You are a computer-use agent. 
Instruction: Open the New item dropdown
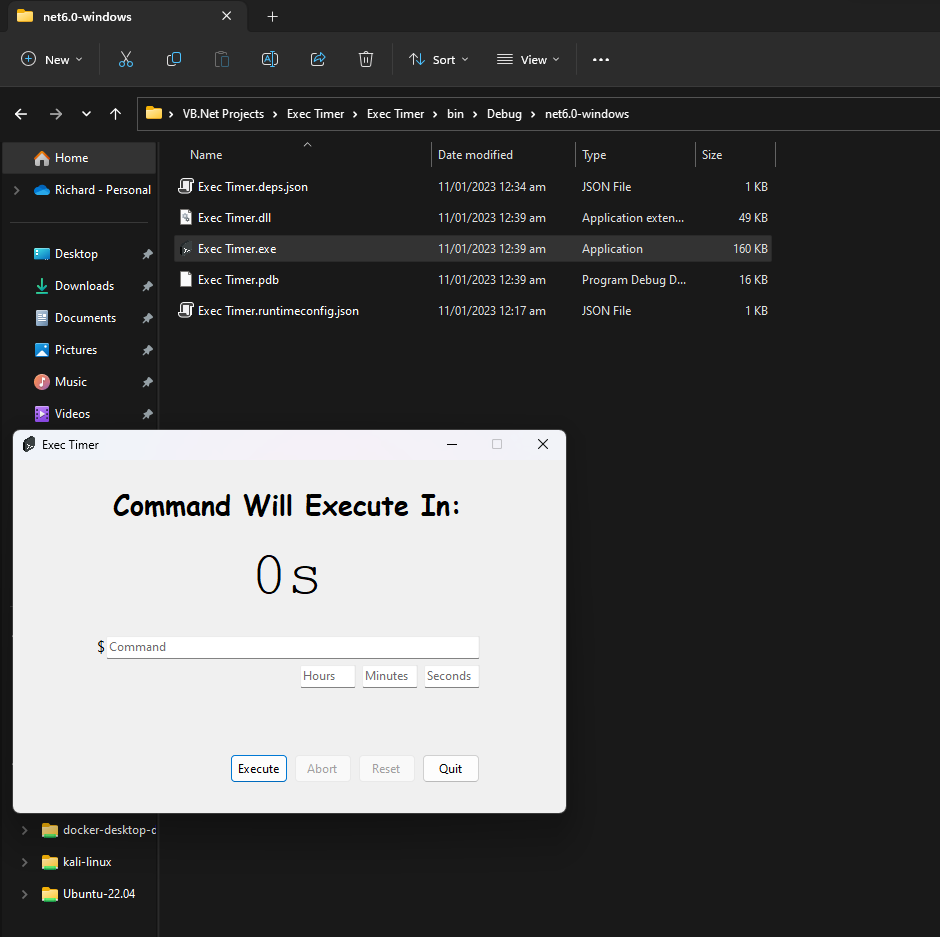[x=51, y=59]
